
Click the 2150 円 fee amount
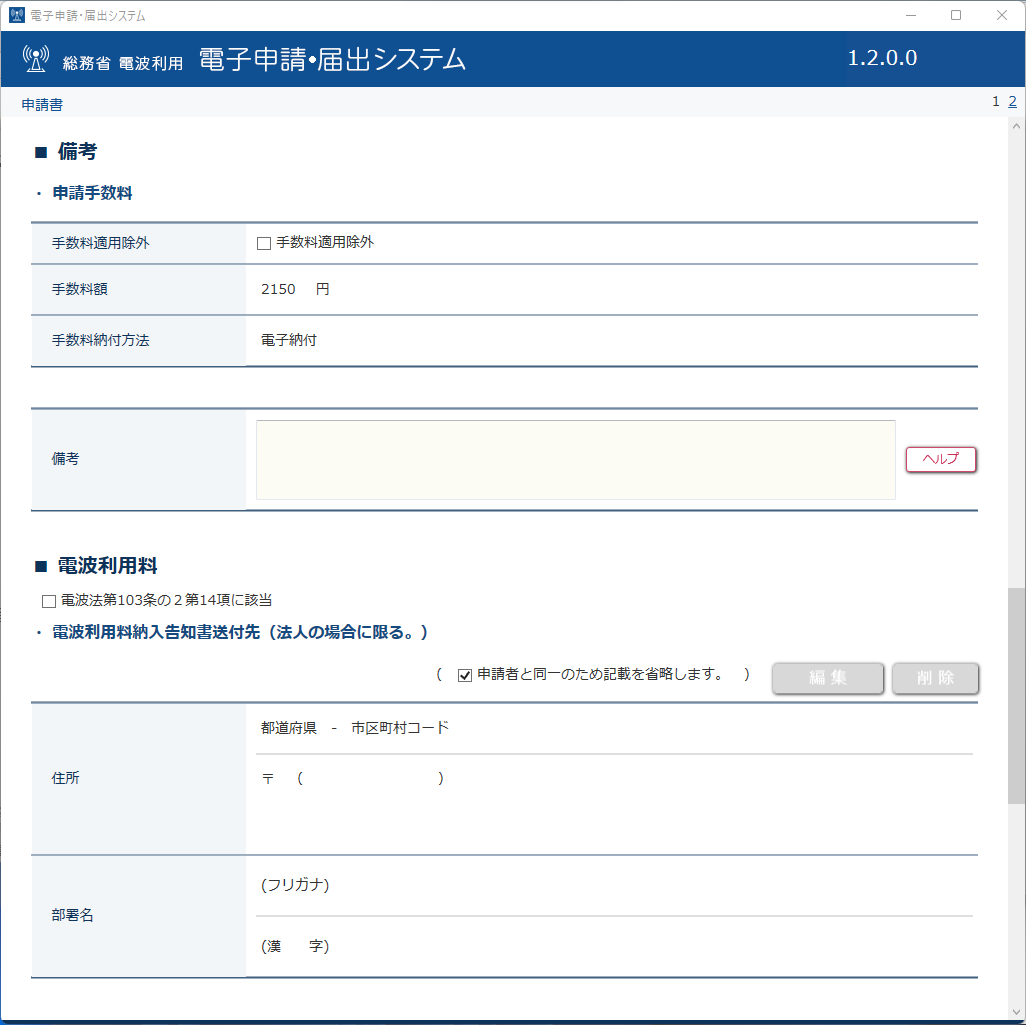tap(295, 289)
